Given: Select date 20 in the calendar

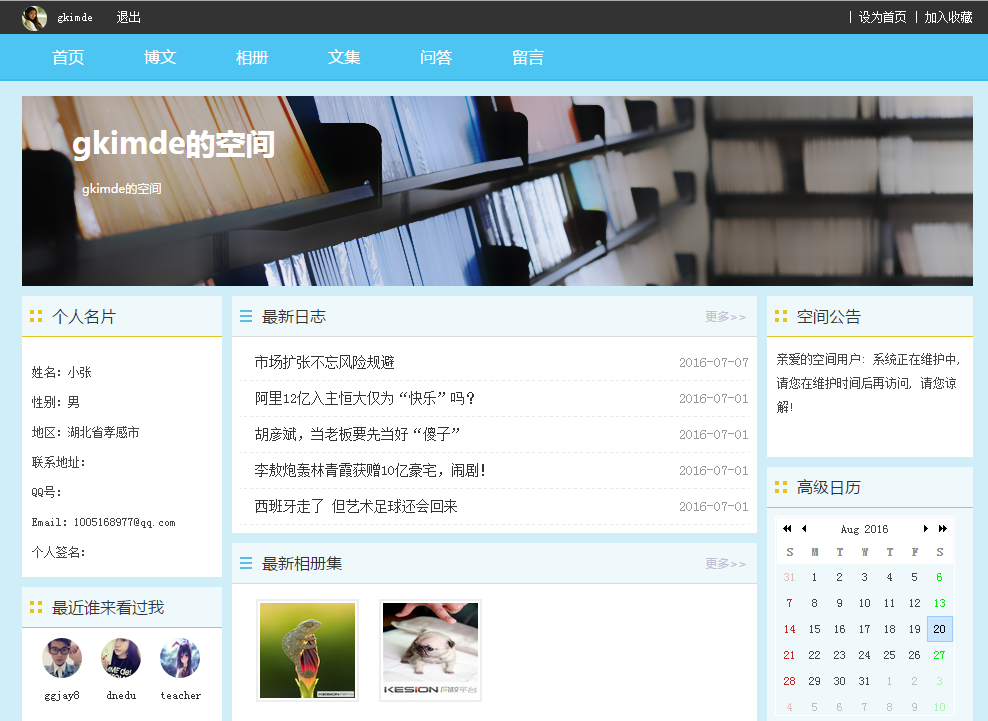Looking at the screenshot, I should [x=939, y=630].
